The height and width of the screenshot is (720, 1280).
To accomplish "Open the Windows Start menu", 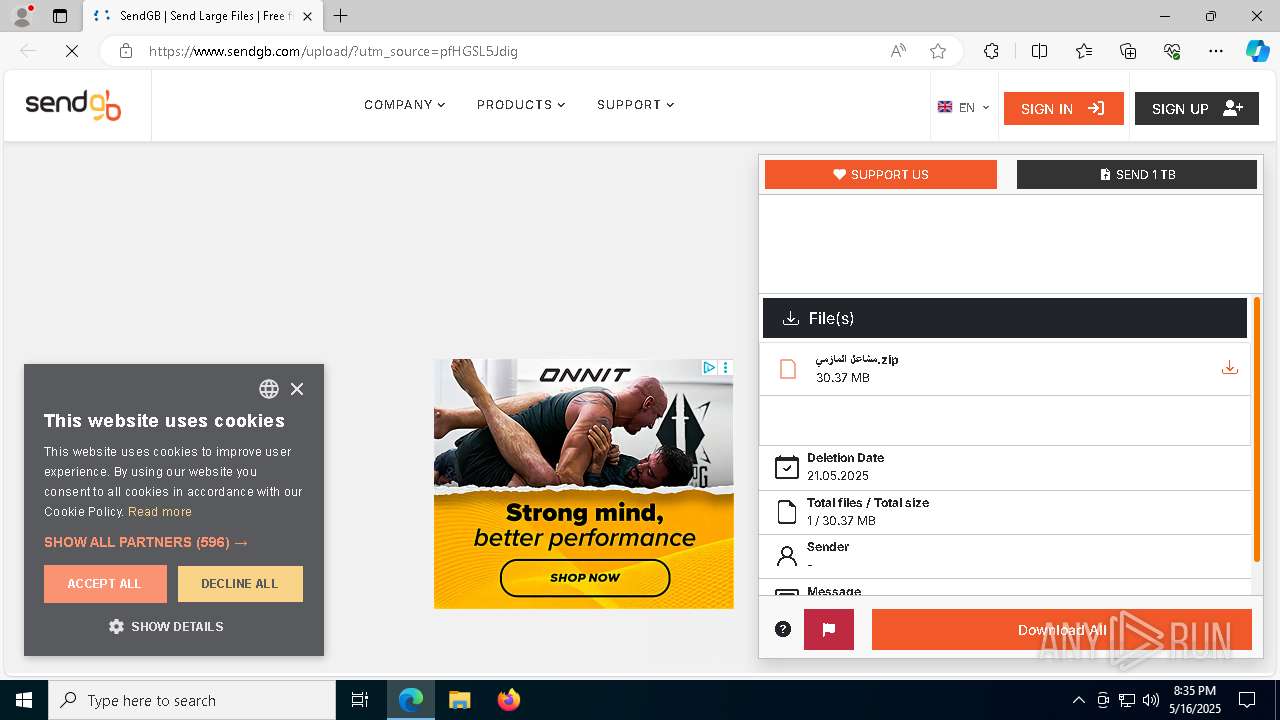I will click(24, 700).
